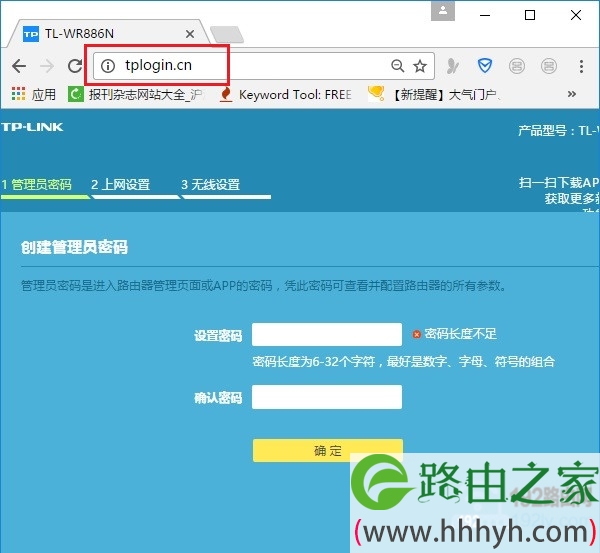Open the 应用 apps shortcut in bookmarks bar

pos(34,94)
